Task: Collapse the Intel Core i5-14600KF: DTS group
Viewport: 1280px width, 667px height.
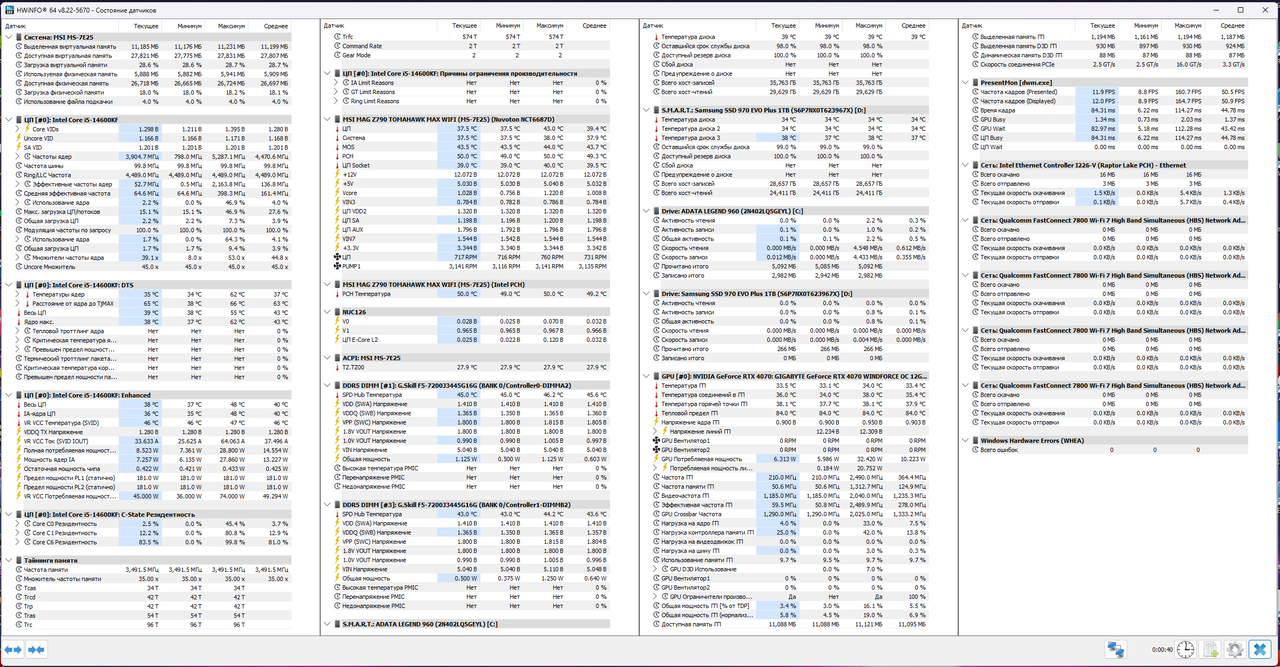Action: point(7,285)
